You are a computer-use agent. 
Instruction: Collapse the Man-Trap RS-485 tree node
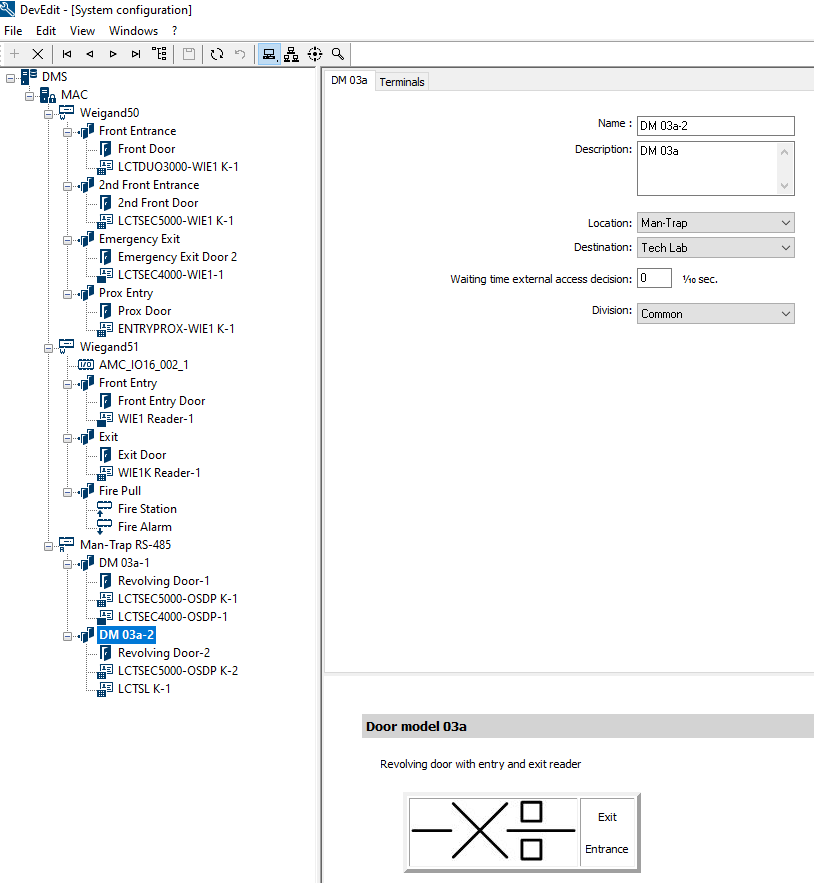point(49,545)
